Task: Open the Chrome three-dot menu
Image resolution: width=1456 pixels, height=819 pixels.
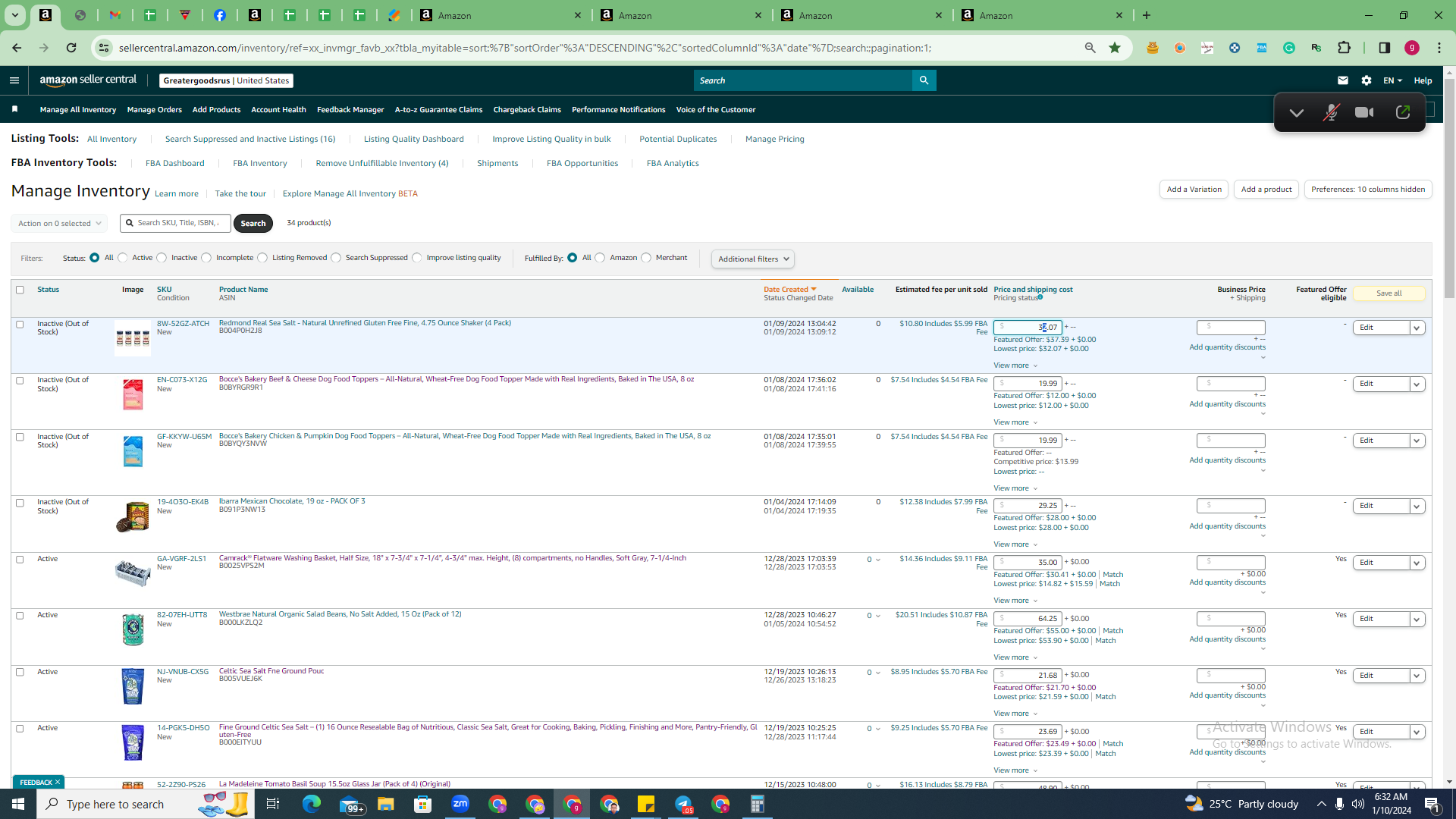Action: pyautogui.click(x=1439, y=48)
